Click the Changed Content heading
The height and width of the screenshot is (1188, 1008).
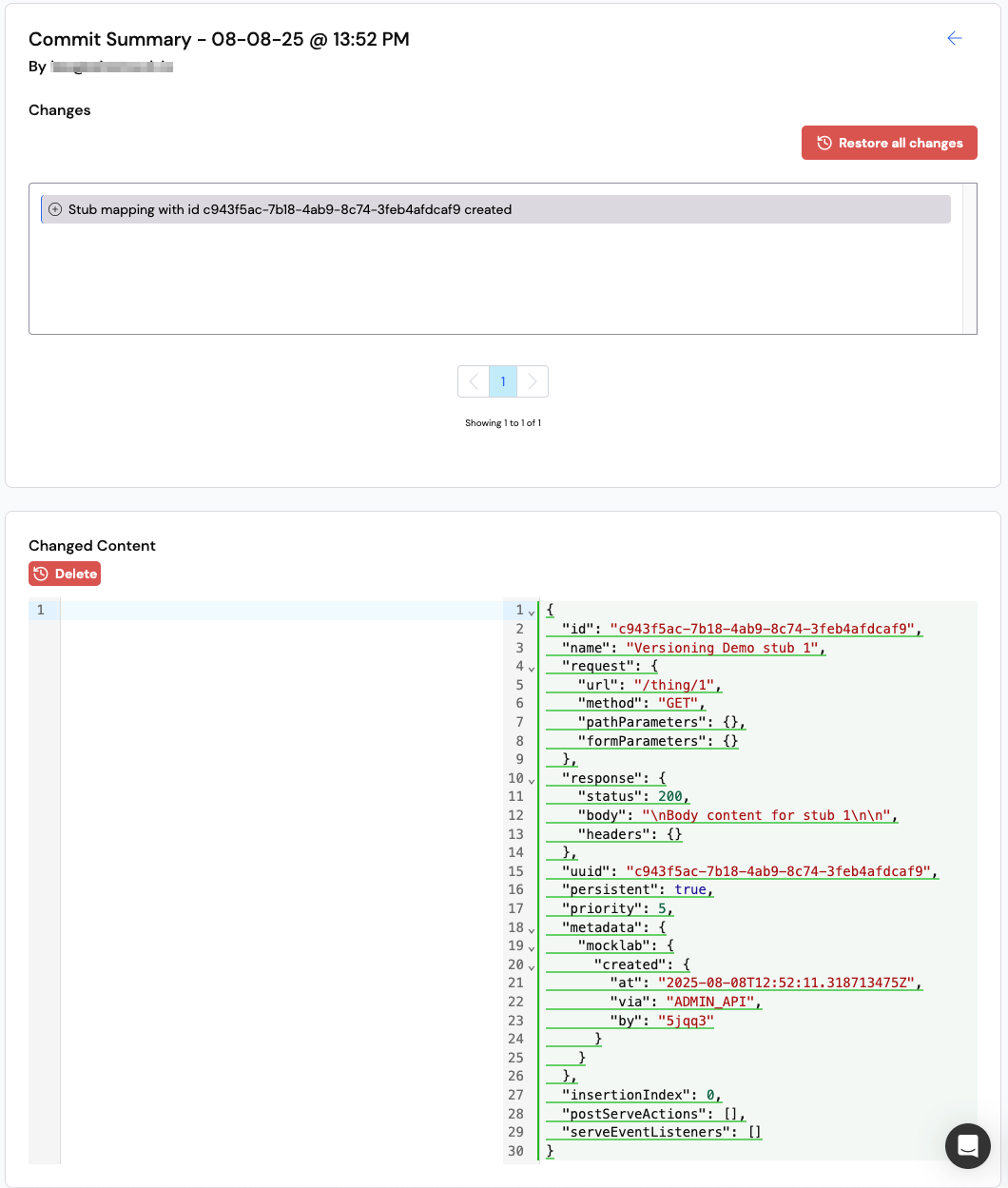92,546
